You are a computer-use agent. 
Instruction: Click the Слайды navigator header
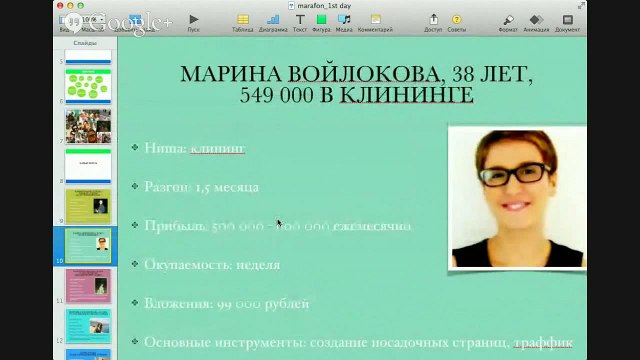tap(85, 43)
